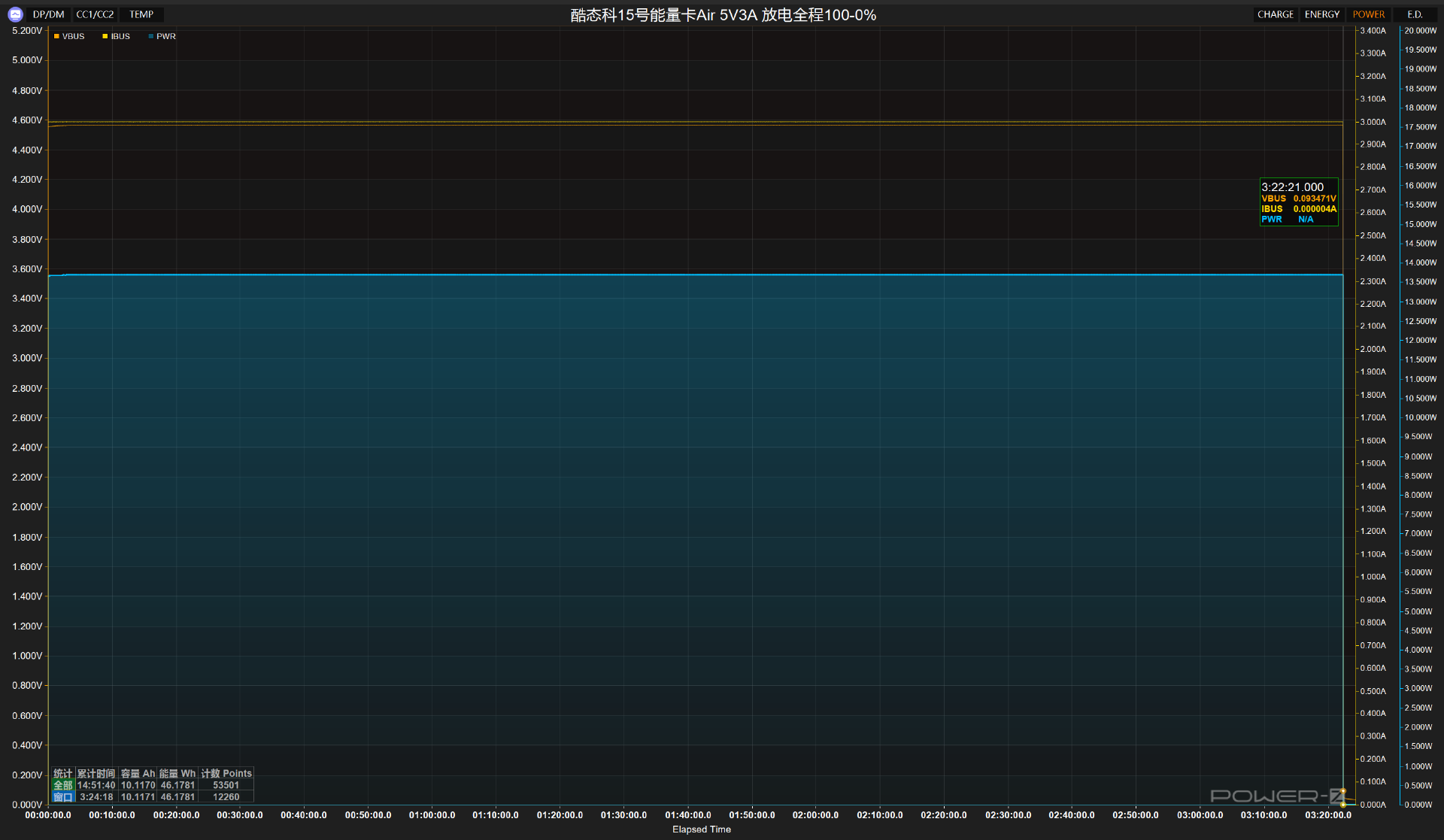Click the green 全部 statistics row label

(63, 785)
